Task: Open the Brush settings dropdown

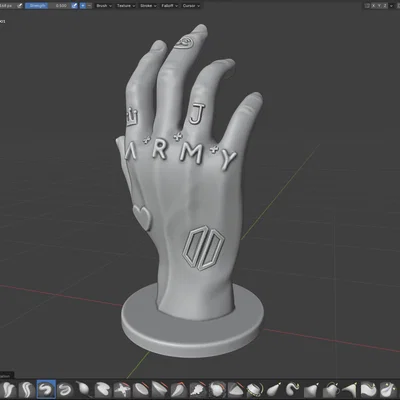Action: pos(104,6)
